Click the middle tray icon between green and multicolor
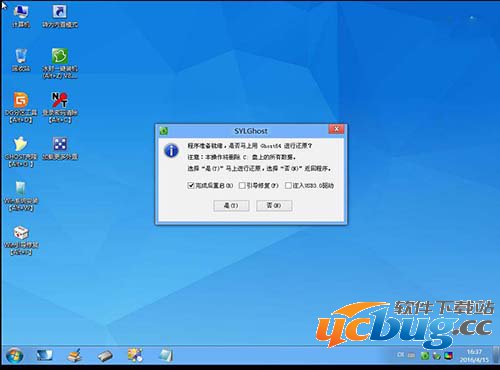 coord(437,356)
